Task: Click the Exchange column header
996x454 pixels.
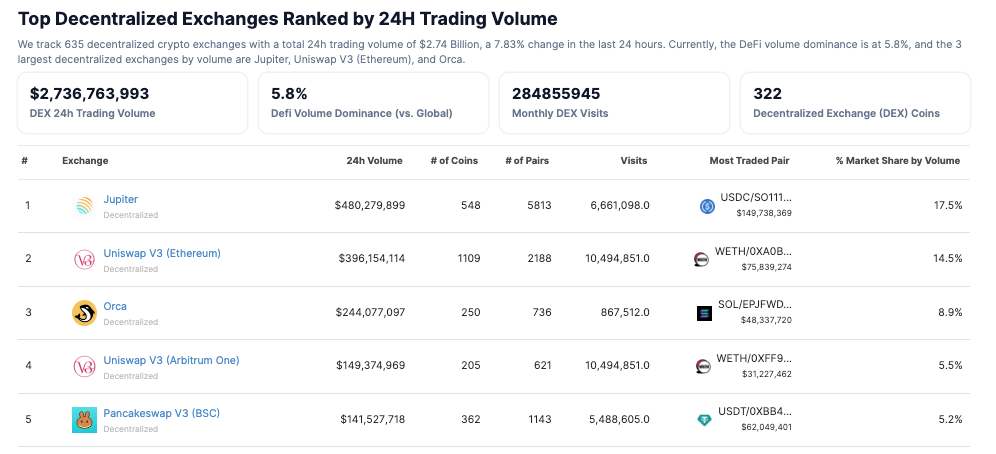Action: (85, 161)
